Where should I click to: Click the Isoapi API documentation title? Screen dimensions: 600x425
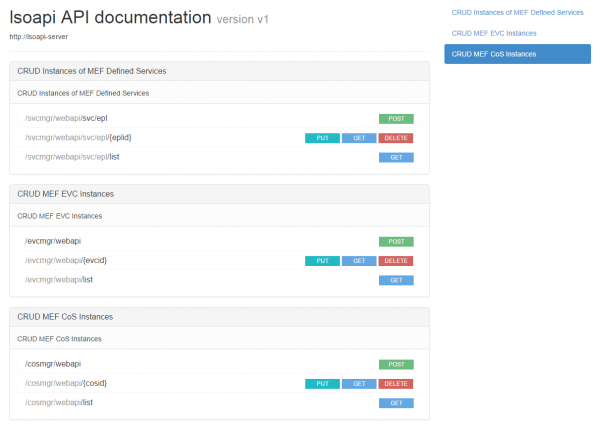(x=110, y=18)
